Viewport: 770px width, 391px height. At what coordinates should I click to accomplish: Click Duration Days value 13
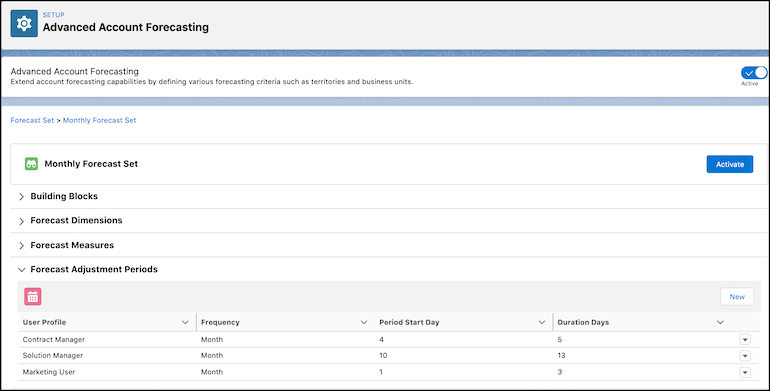(x=561, y=356)
